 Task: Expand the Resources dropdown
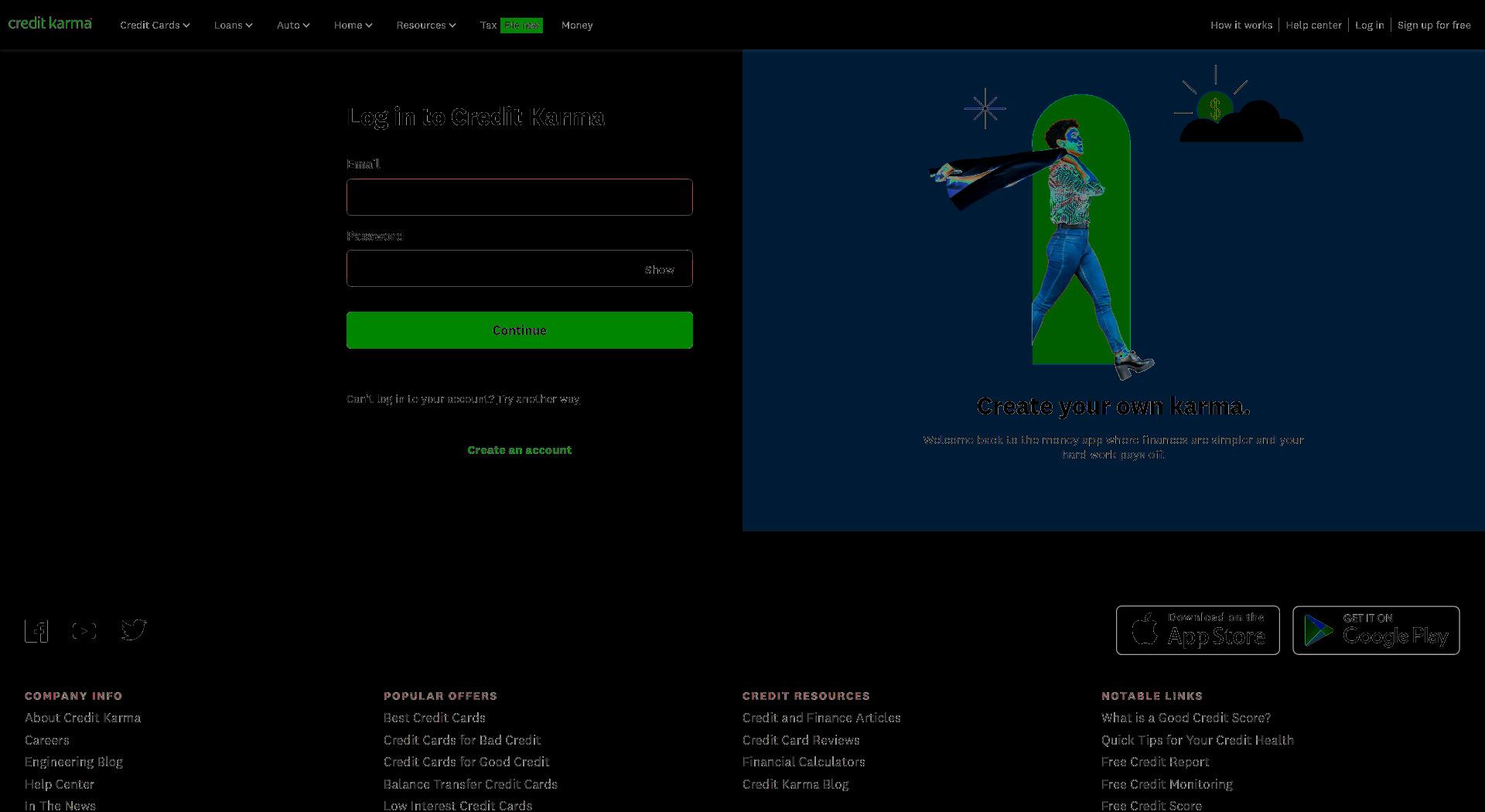pos(426,25)
